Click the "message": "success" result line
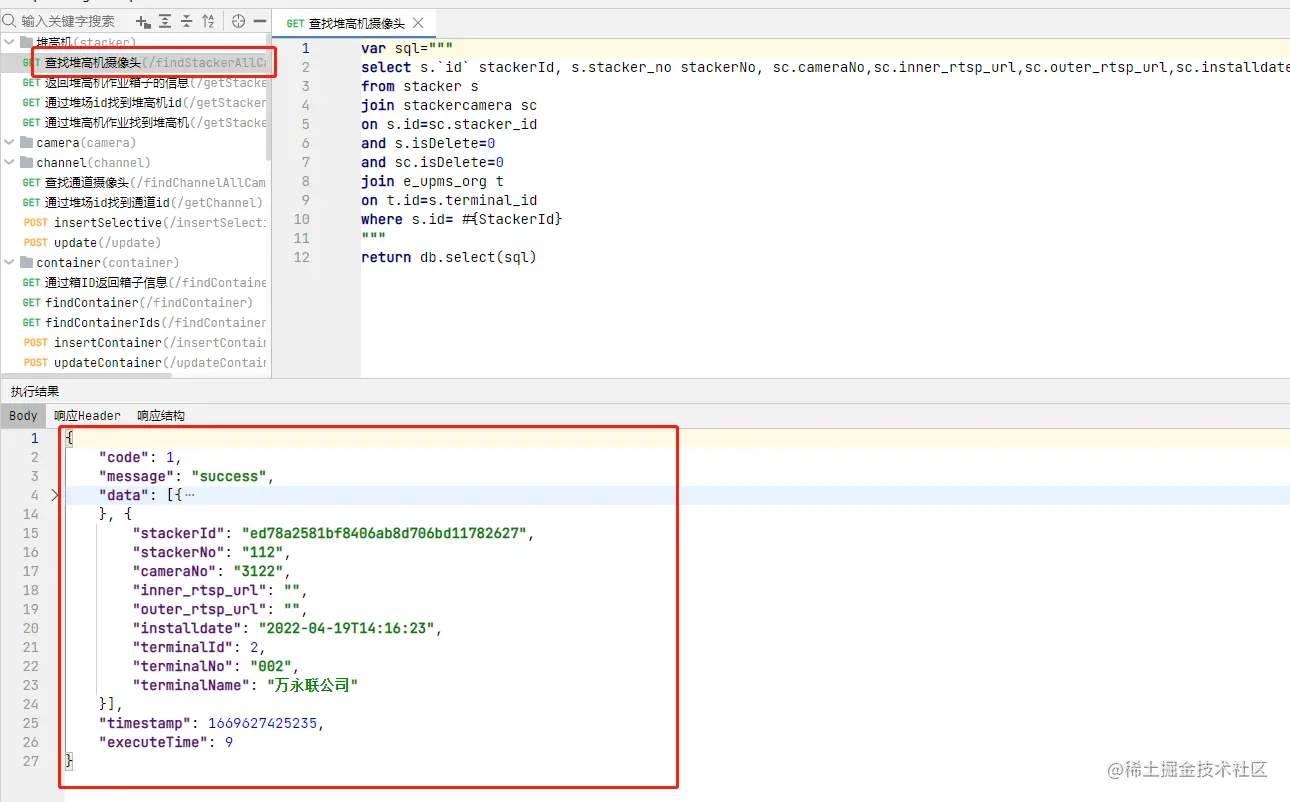This screenshot has width=1290, height=802. pyautogui.click(x=186, y=476)
